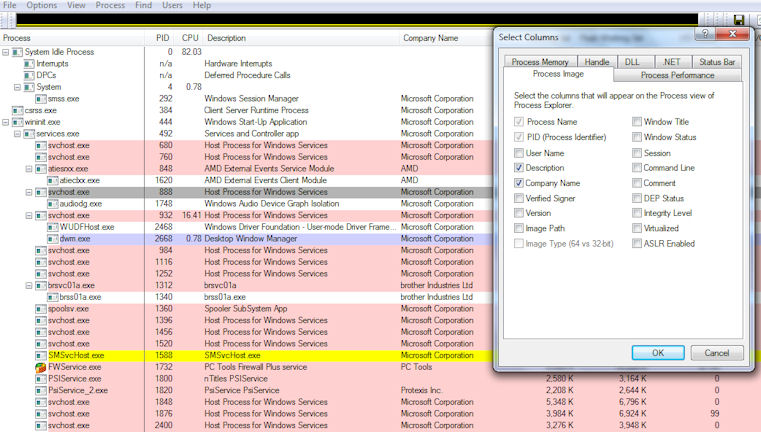Collapse the System node in tree
The width and height of the screenshot is (761, 432).
pos(17,87)
